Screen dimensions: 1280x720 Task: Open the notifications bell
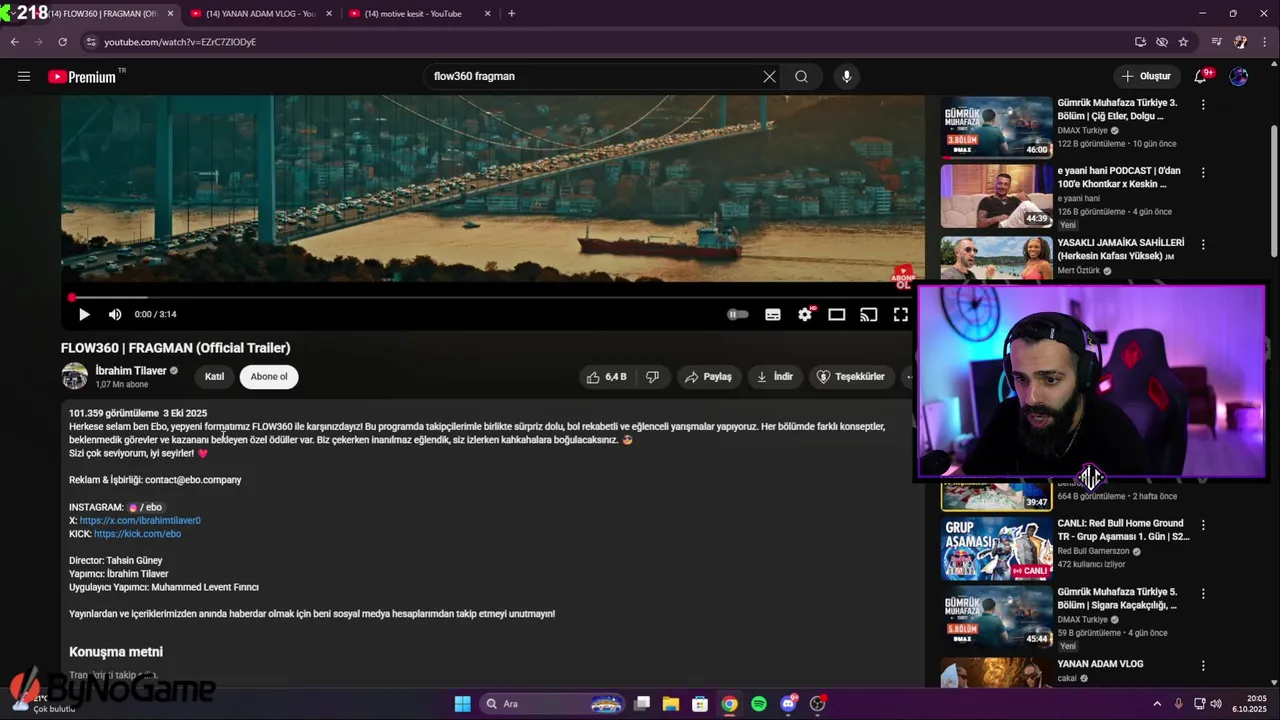pyautogui.click(x=1201, y=76)
